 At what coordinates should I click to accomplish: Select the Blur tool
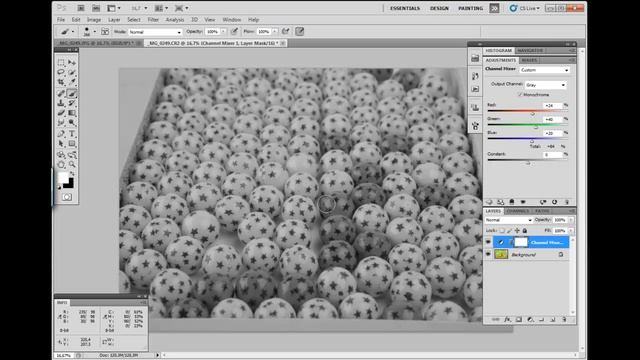click(61, 122)
